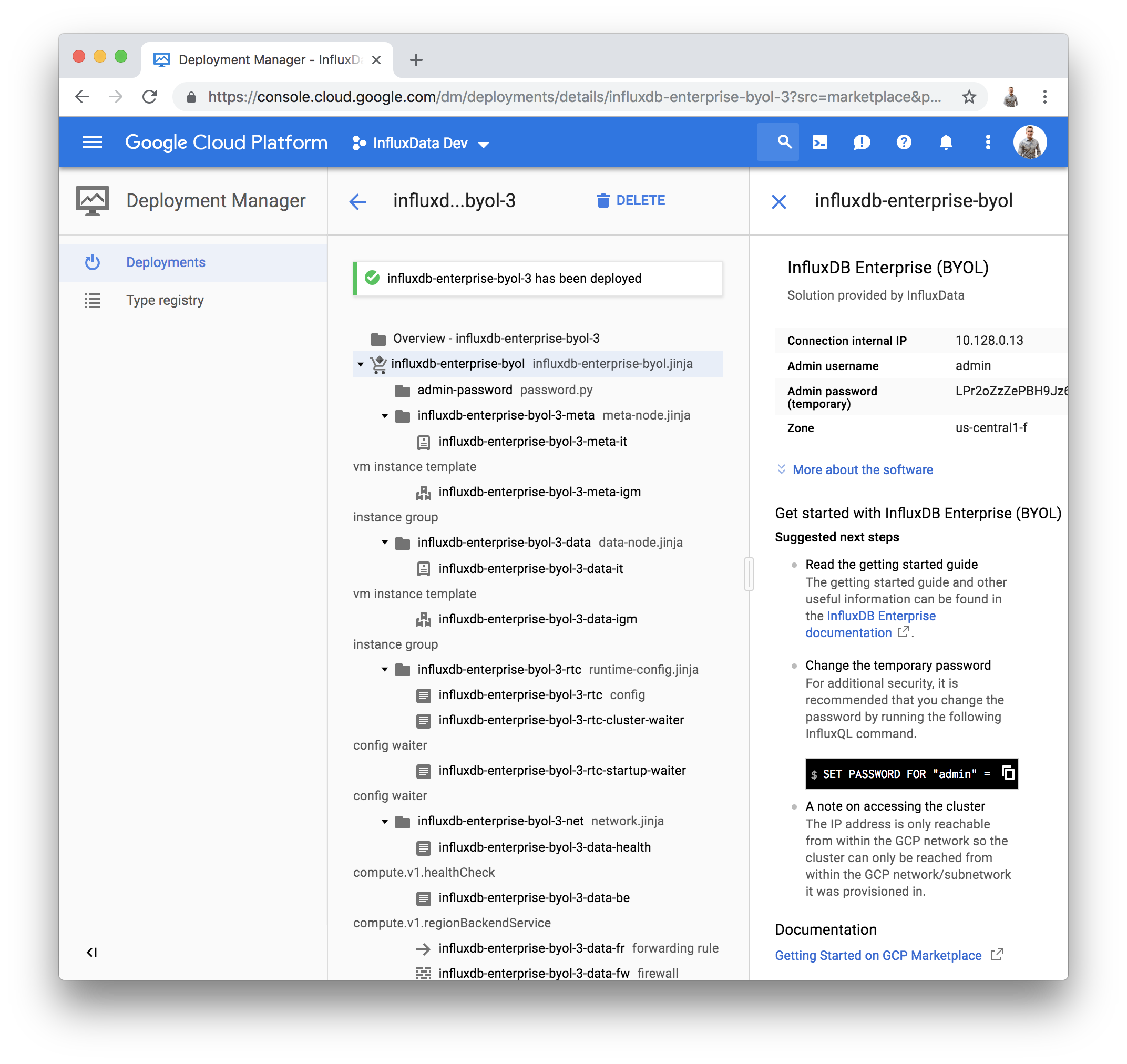Open the help question mark icon

pyautogui.click(x=904, y=142)
